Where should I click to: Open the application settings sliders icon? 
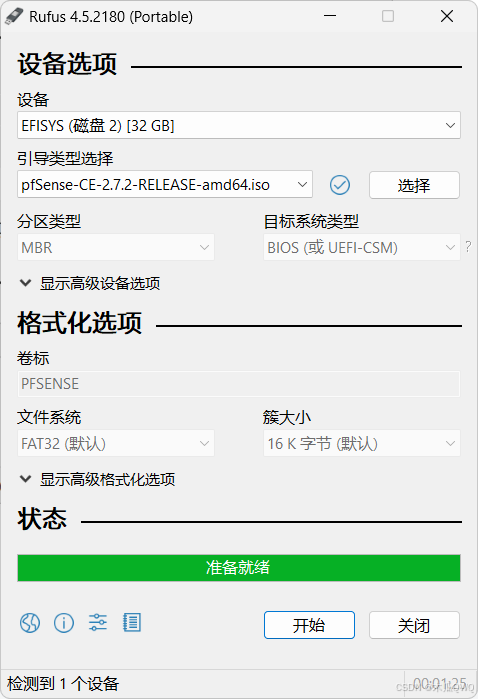pos(98,622)
